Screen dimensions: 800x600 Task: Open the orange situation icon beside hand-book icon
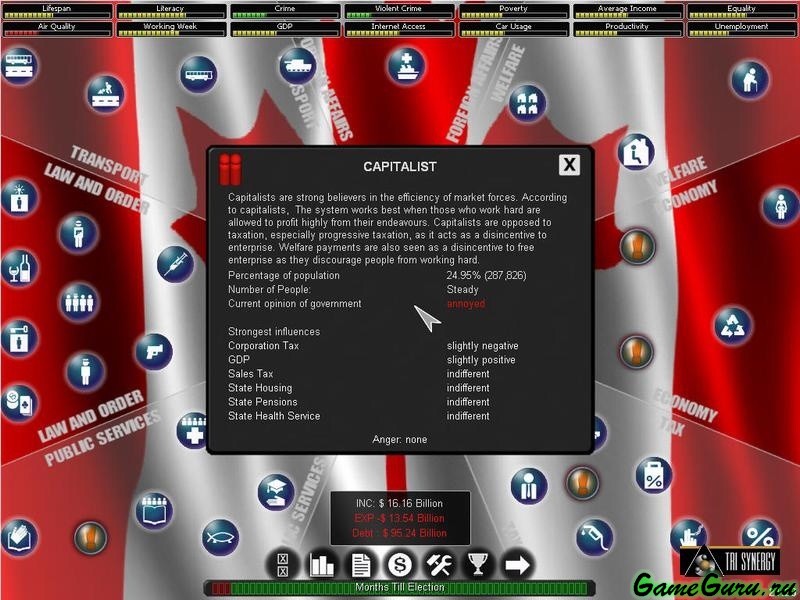tap(91, 538)
